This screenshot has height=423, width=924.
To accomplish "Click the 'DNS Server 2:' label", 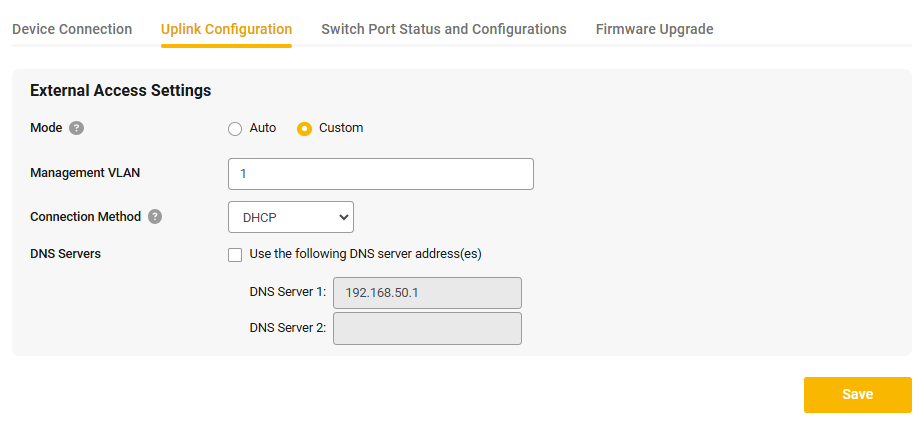I will 288,328.
